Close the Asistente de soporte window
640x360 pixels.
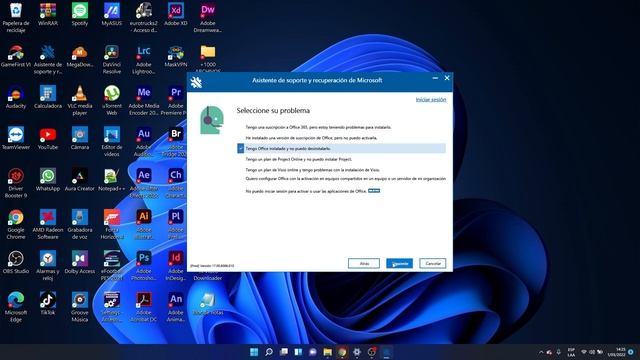pos(447,78)
